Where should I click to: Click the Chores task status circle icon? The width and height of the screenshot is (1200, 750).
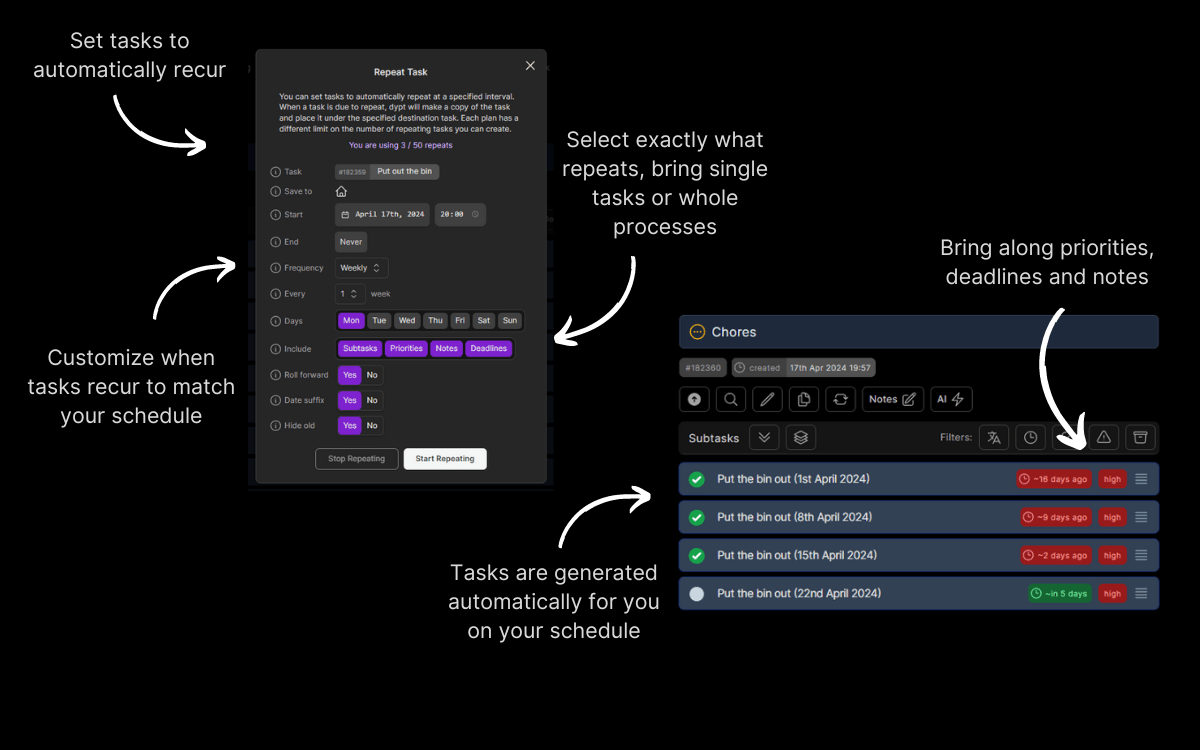[697, 332]
